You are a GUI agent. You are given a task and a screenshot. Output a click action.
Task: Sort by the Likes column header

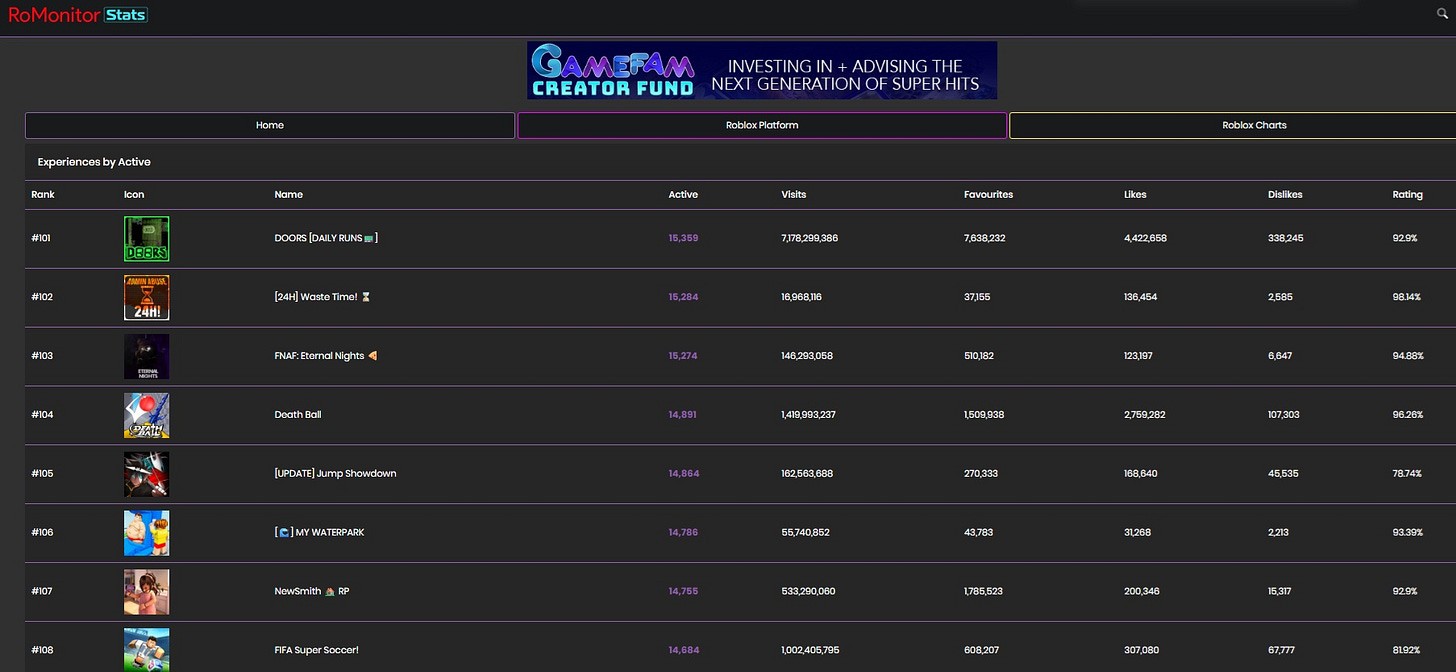[x=1135, y=194]
